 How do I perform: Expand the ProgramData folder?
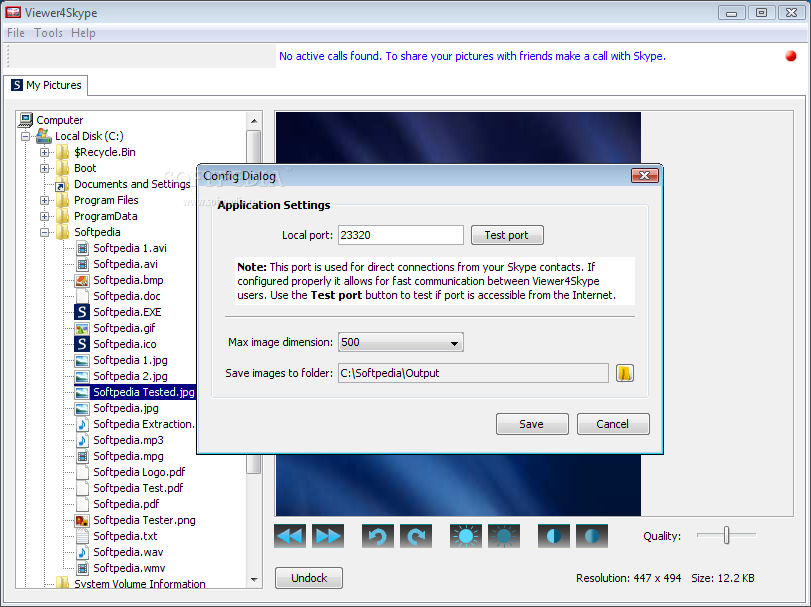[44, 217]
